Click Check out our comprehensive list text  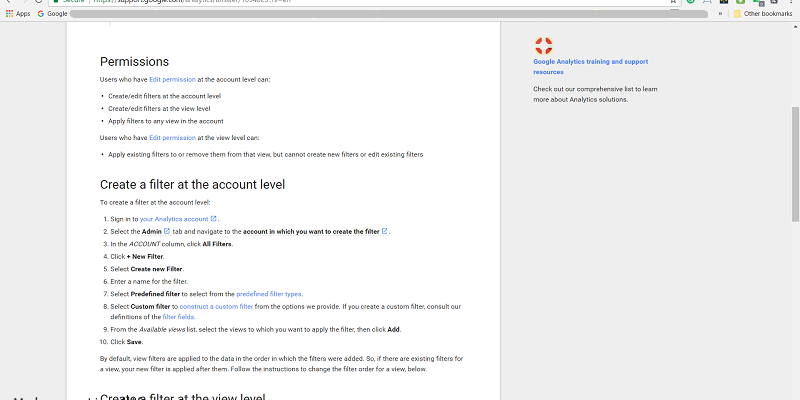click(595, 94)
